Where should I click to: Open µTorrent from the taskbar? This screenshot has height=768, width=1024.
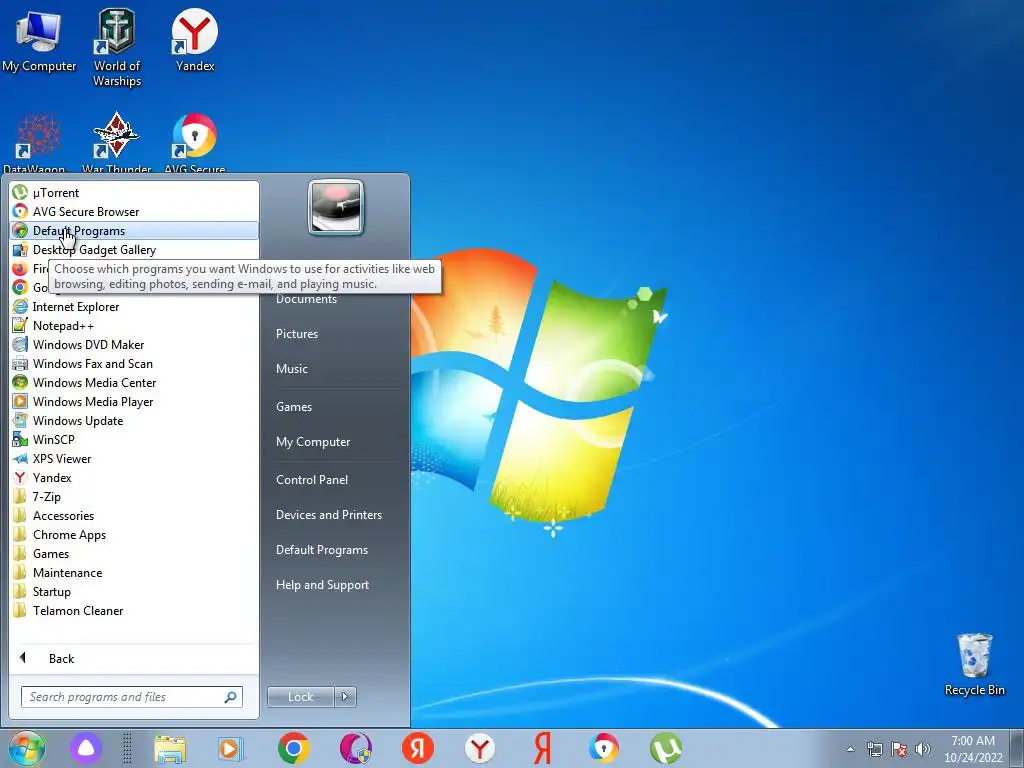pyautogui.click(x=666, y=748)
